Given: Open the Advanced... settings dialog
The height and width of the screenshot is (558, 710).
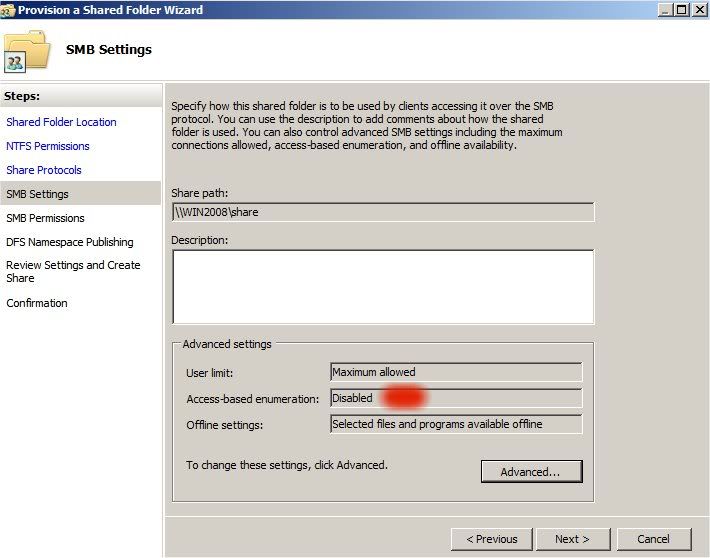Looking at the screenshot, I should pos(532,471).
